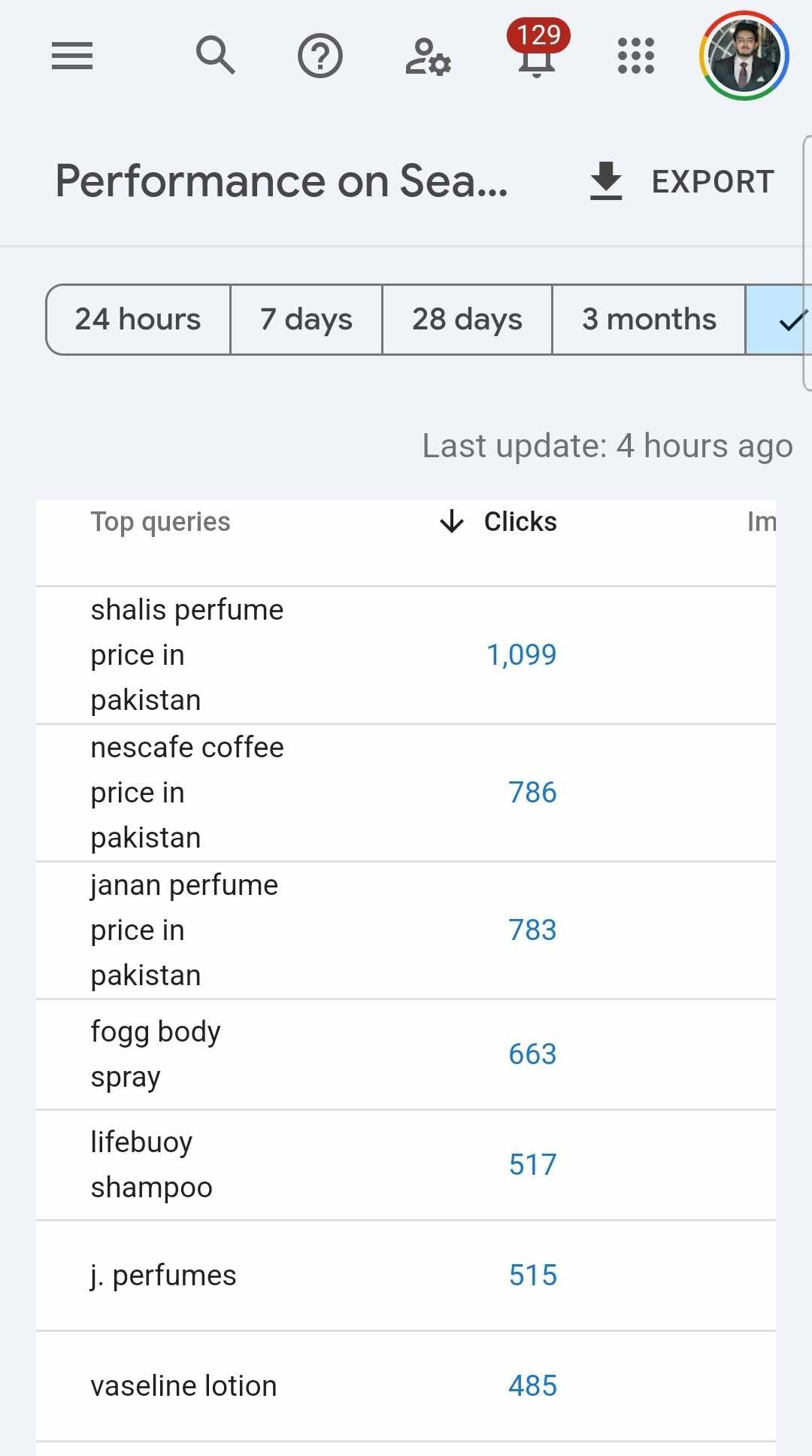Open the hamburger navigation menu
This screenshot has width=812, height=1456.
pos(72,56)
